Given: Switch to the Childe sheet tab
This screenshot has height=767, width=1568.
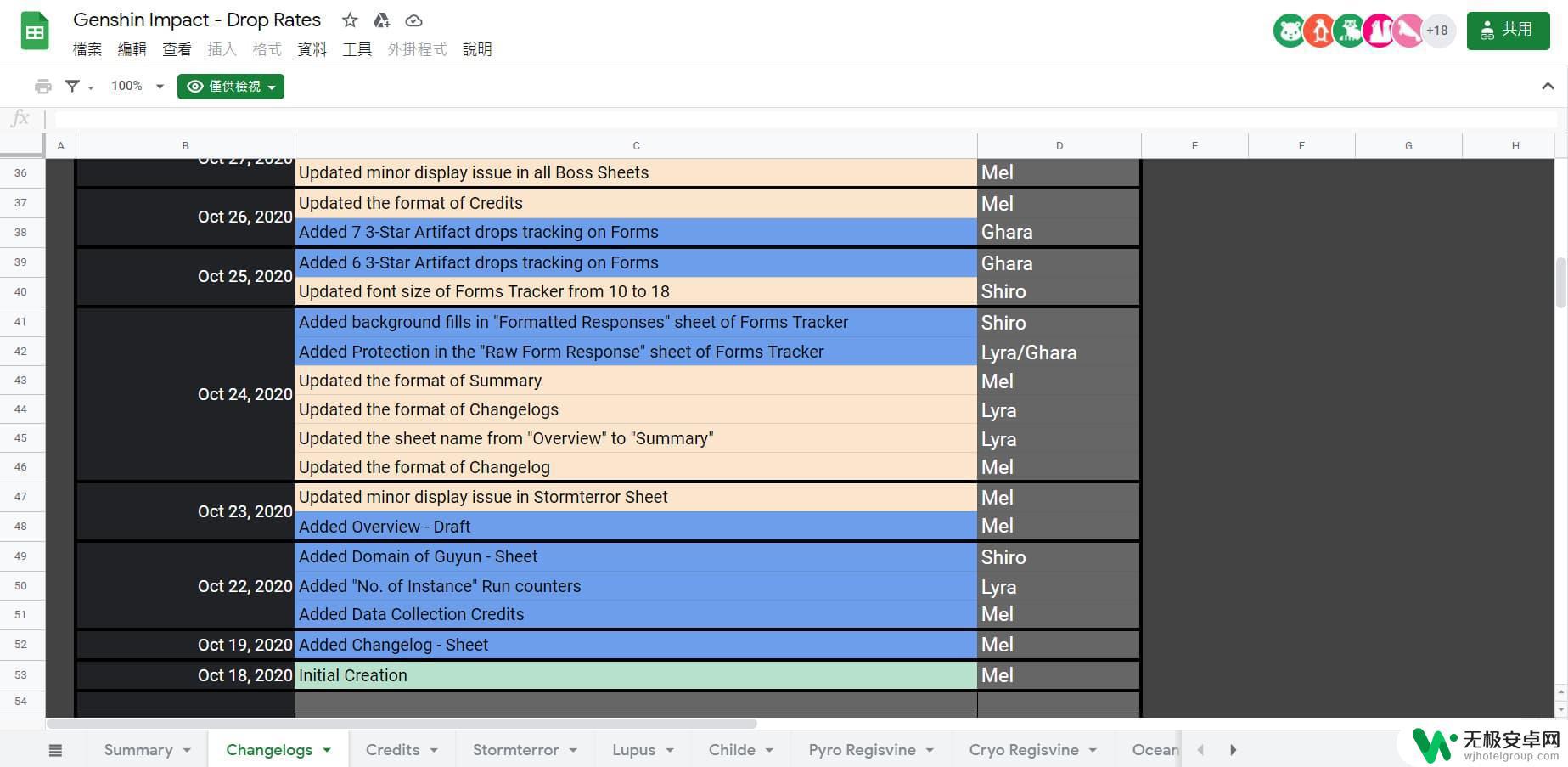Looking at the screenshot, I should click(x=732, y=750).
